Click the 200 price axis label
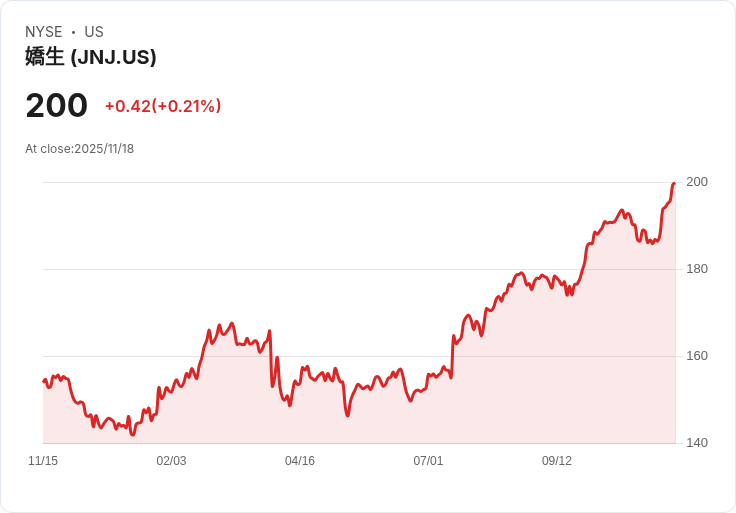 [x=697, y=182]
